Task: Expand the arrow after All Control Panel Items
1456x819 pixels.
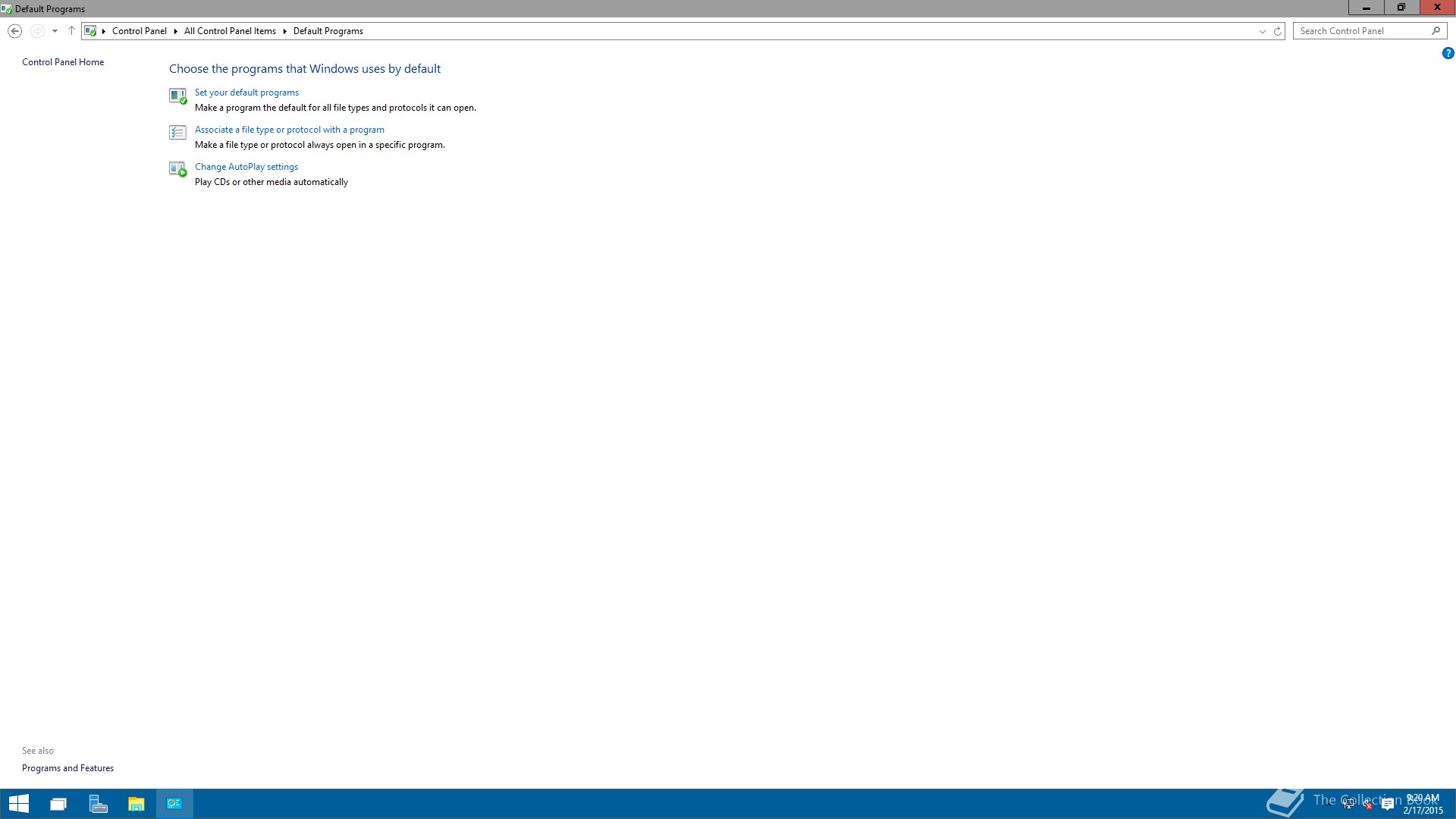Action: (x=284, y=31)
